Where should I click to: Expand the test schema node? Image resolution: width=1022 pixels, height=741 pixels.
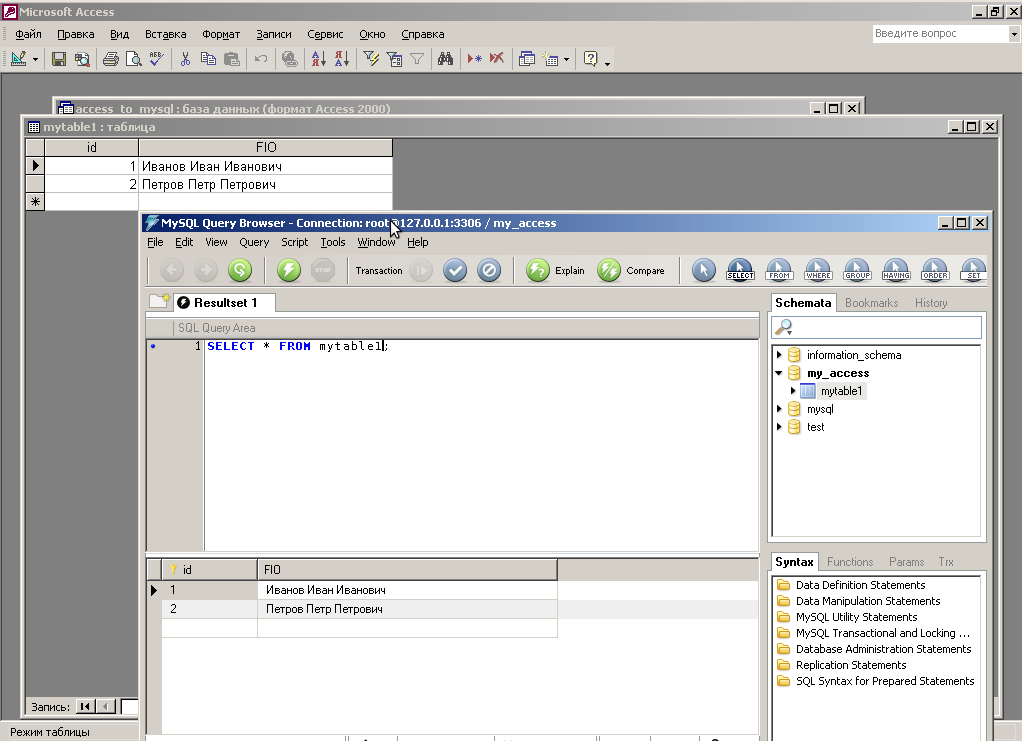[x=779, y=427]
